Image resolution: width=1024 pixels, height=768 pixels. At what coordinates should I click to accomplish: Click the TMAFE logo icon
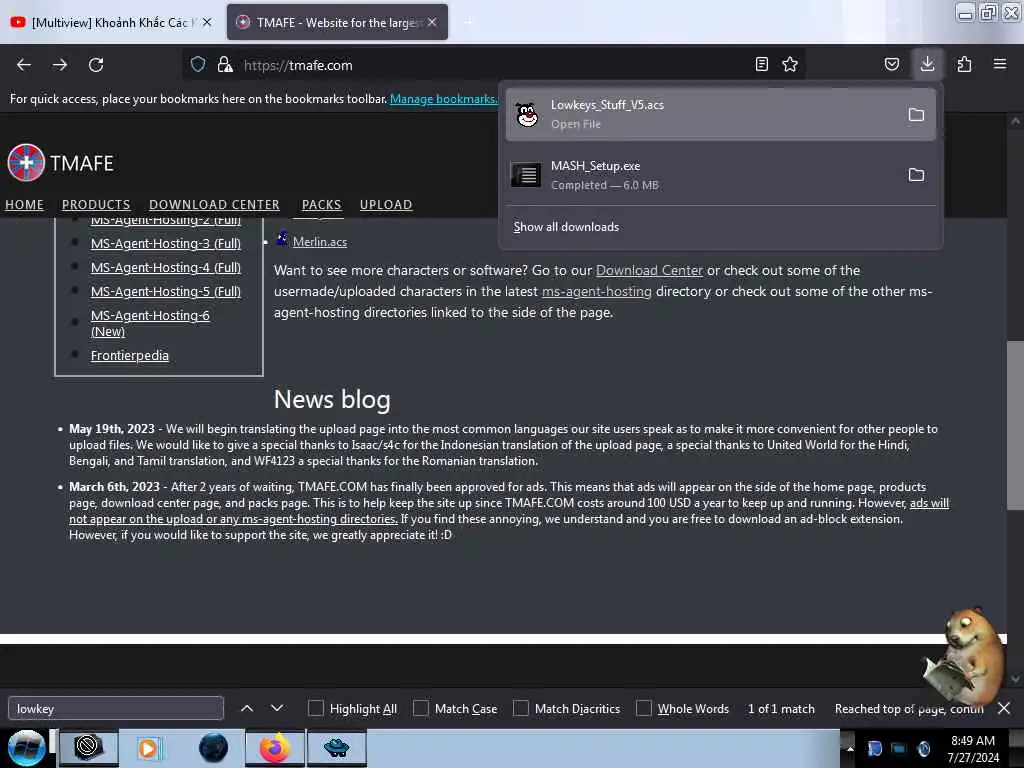pyautogui.click(x=26, y=163)
